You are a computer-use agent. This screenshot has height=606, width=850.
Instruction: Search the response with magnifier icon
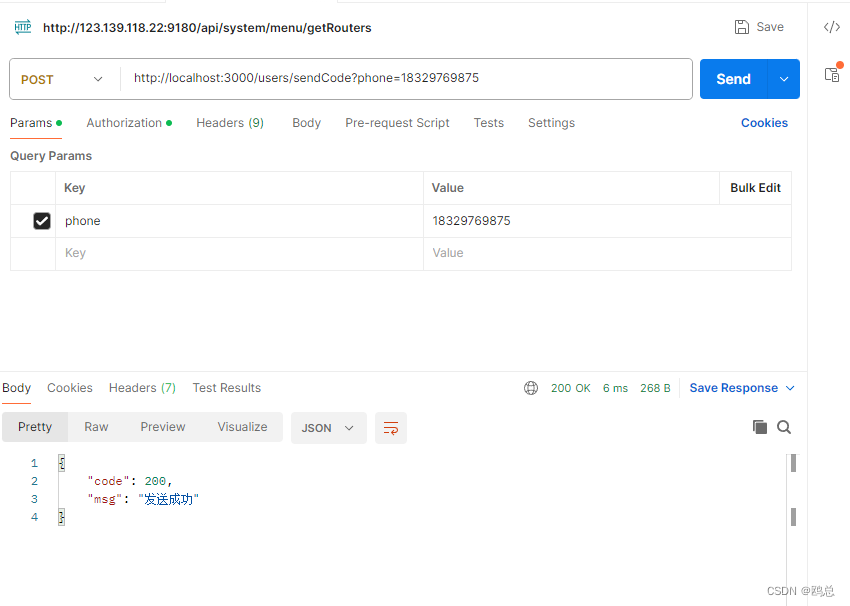(x=784, y=427)
